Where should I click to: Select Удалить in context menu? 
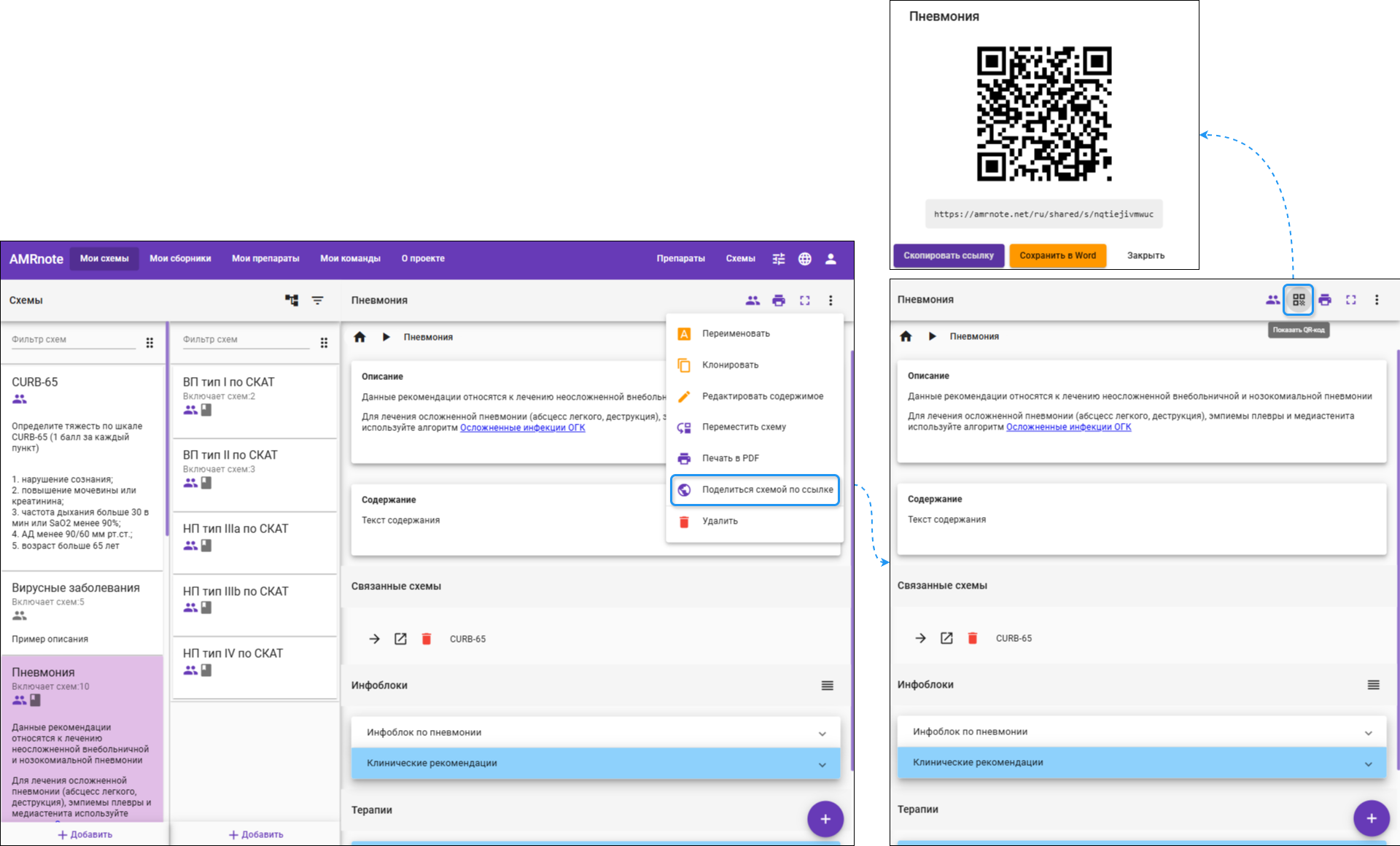[x=755, y=521]
